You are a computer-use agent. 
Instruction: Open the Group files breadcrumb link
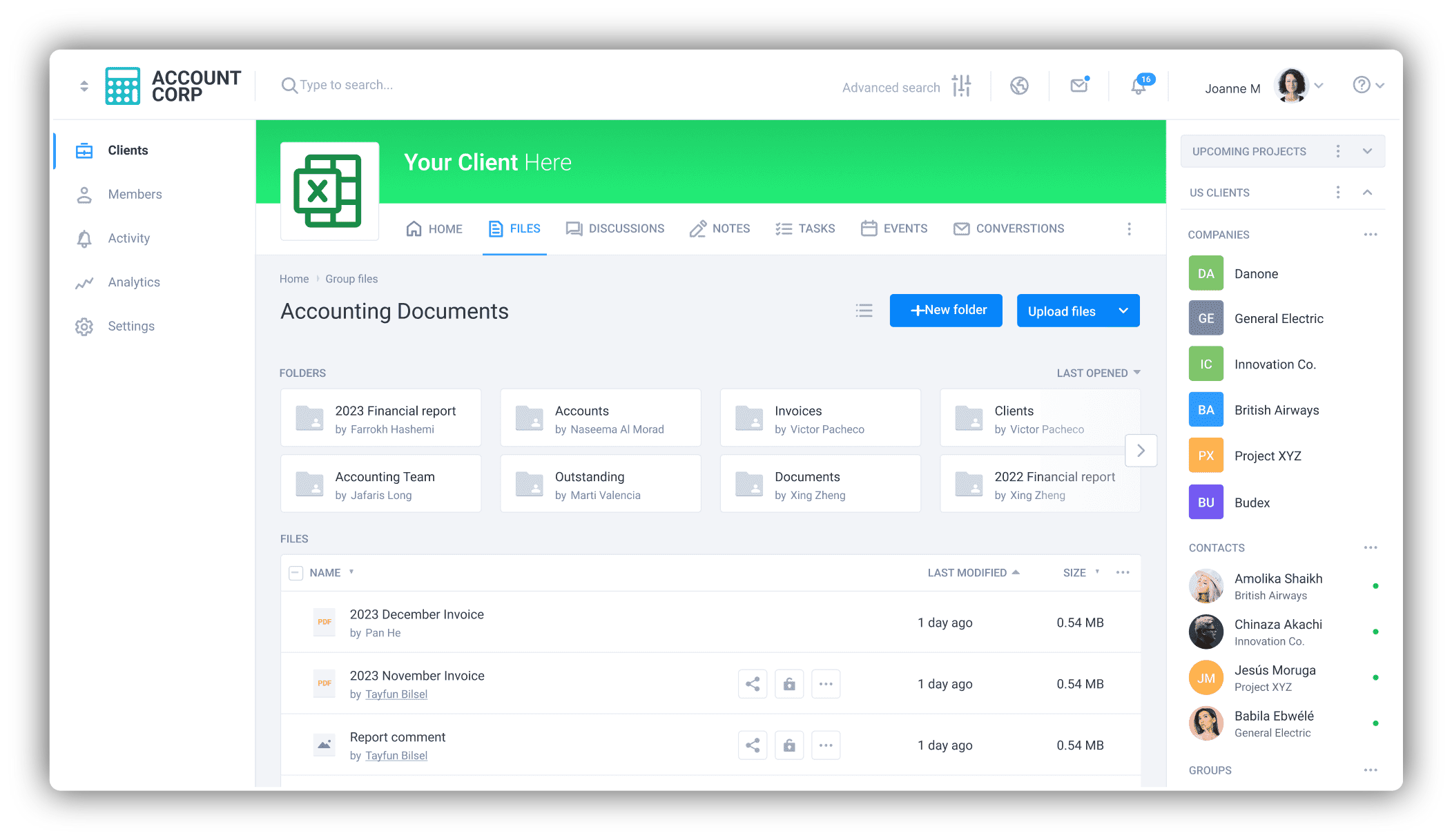351,279
